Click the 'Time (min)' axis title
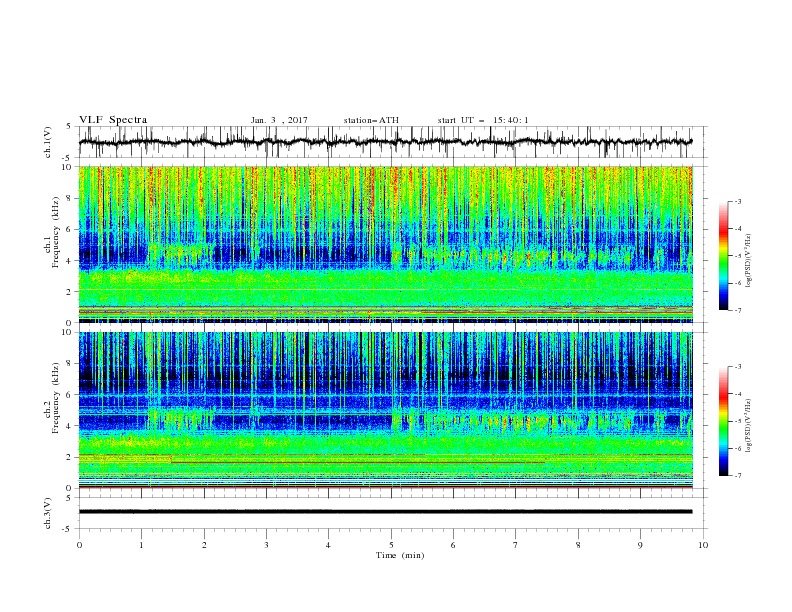Viewport: 792px width, 612px height. pyautogui.click(x=400, y=555)
